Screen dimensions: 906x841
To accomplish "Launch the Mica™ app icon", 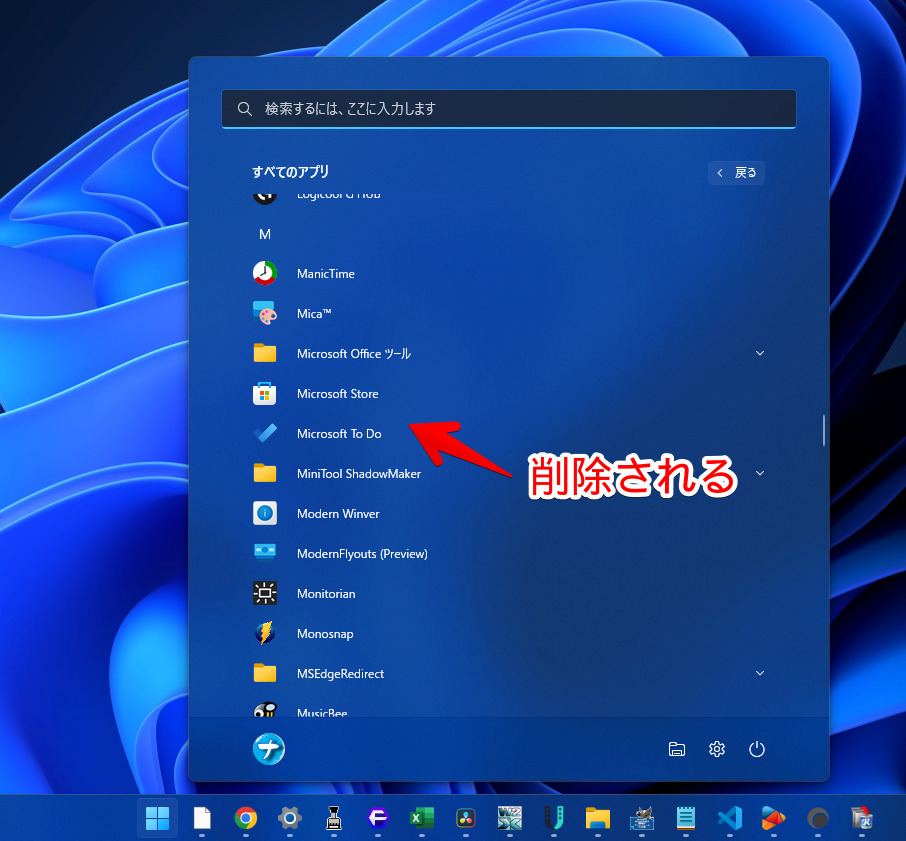I will 265,313.
